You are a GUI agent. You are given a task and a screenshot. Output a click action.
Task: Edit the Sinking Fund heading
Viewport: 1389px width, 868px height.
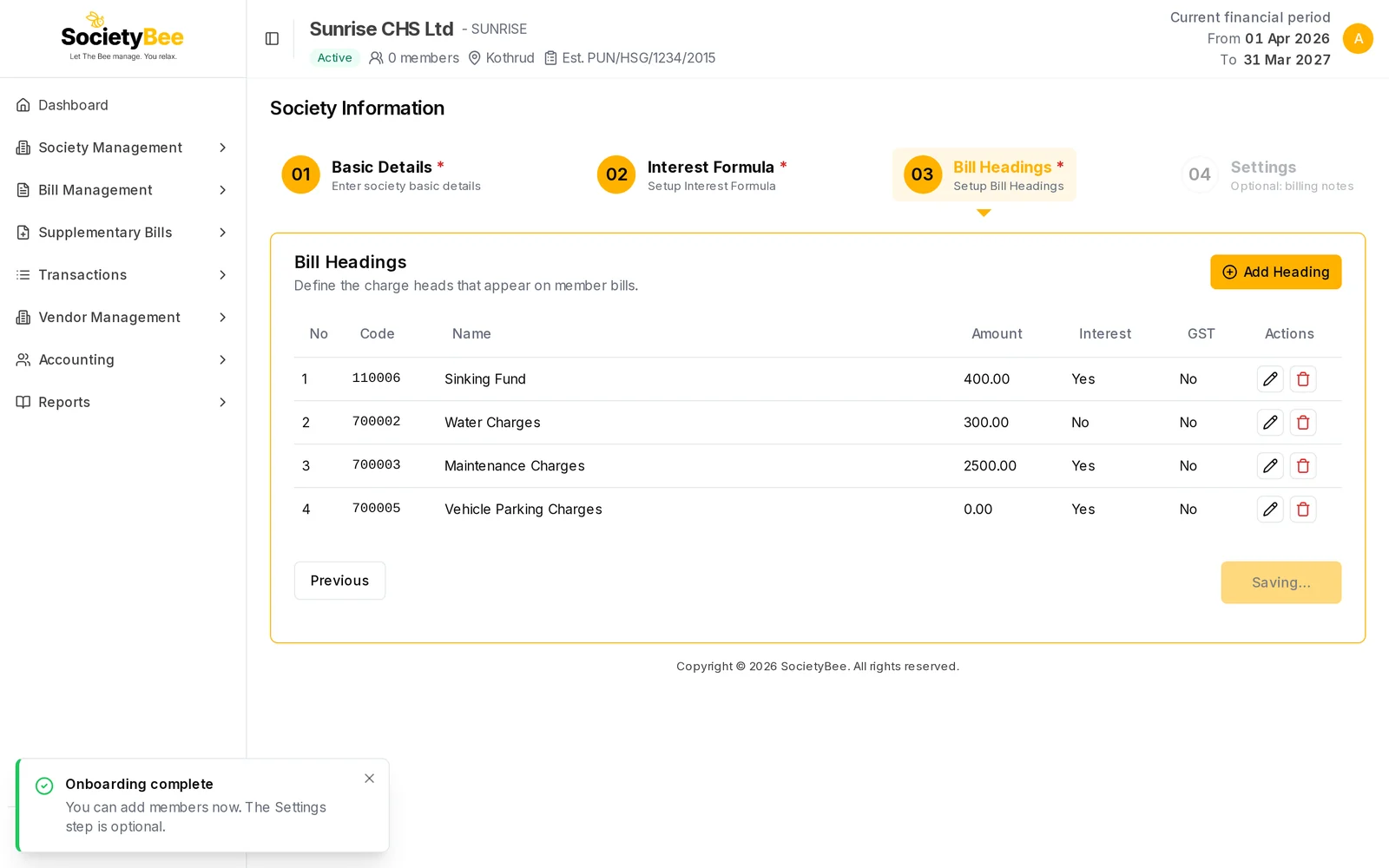click(x=1270, y=379)
